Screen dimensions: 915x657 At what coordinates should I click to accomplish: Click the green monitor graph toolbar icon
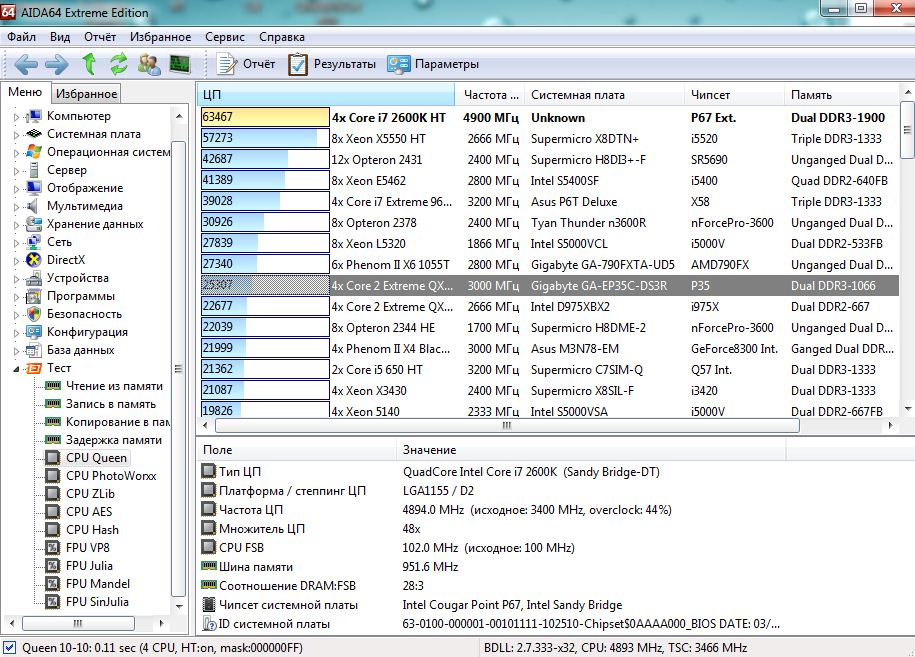point(180,65)
